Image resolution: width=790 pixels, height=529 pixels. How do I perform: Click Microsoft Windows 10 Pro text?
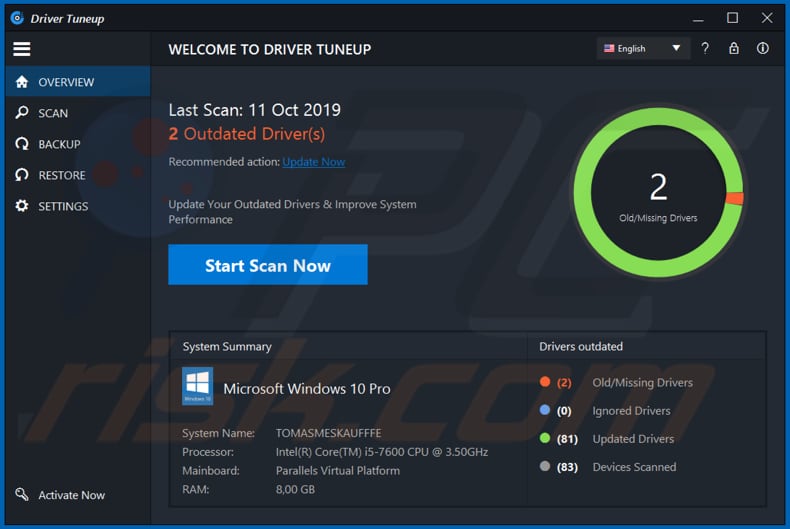pyautogui.click(x=306, y=388)
